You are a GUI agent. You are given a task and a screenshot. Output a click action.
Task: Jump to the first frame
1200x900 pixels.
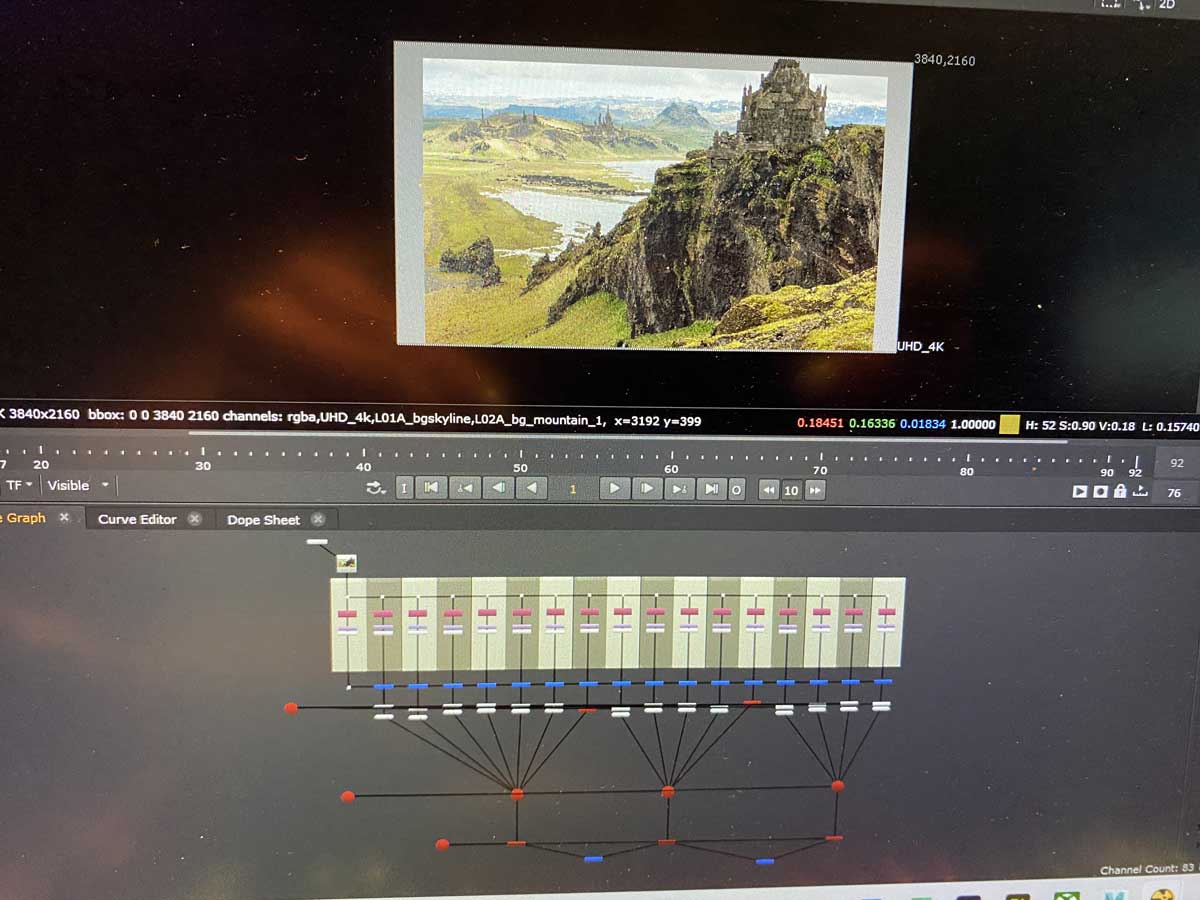point(431,489)
